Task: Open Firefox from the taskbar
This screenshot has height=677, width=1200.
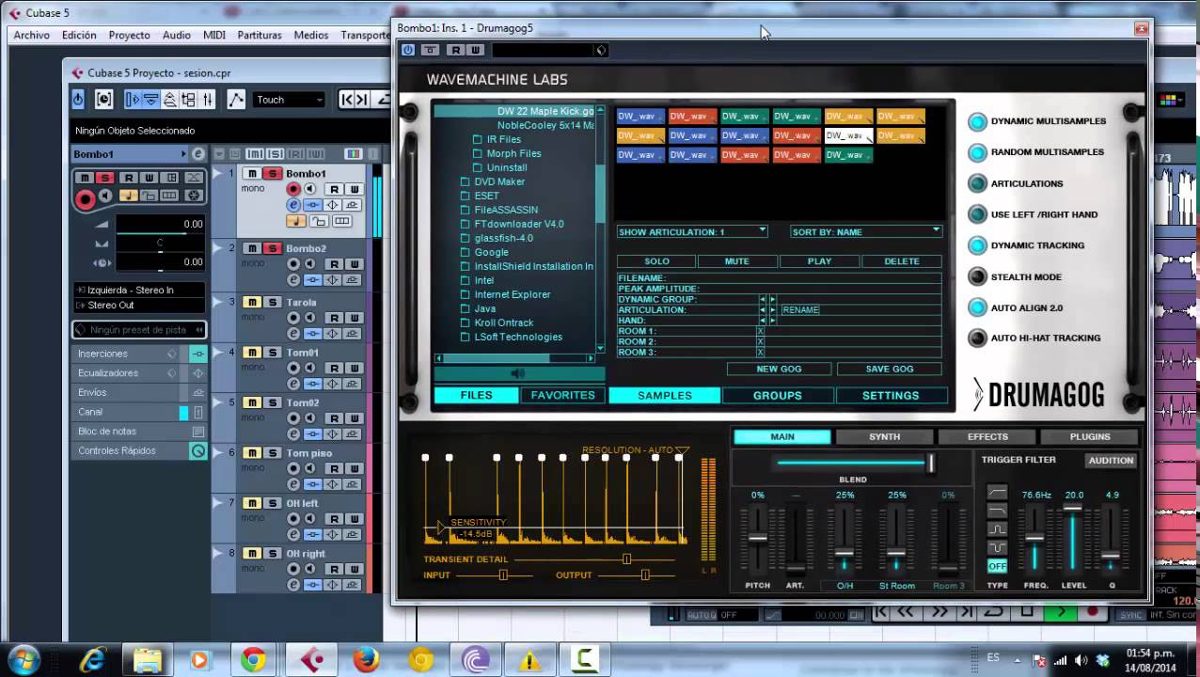Action: 366,659
